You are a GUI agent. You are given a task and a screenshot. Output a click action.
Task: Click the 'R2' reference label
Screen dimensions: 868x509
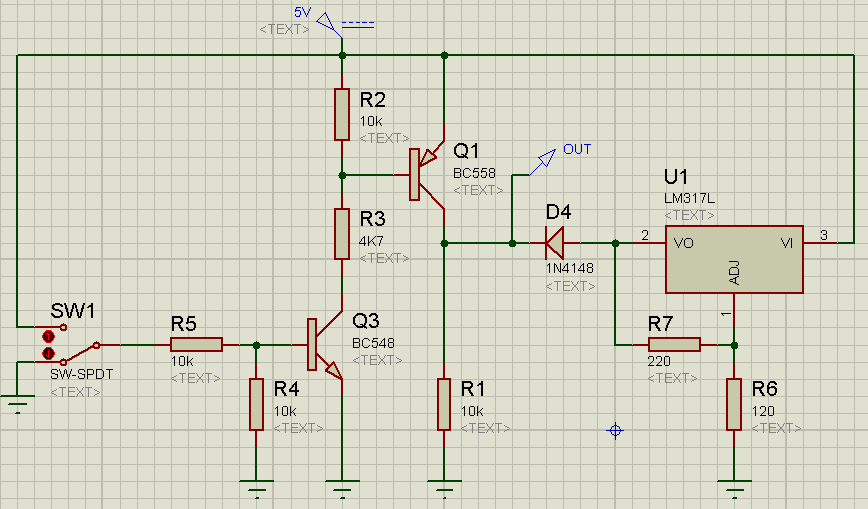click(x=373, y=100)
